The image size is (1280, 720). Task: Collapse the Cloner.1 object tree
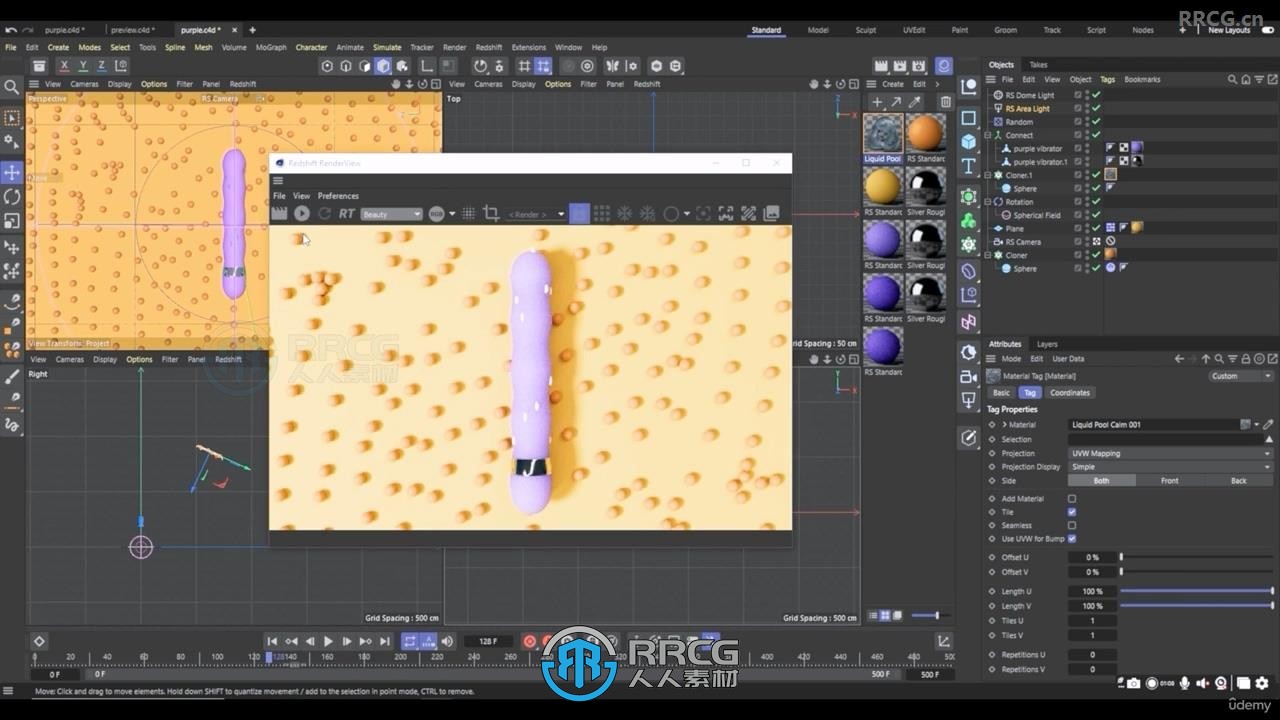coord(987,175)
